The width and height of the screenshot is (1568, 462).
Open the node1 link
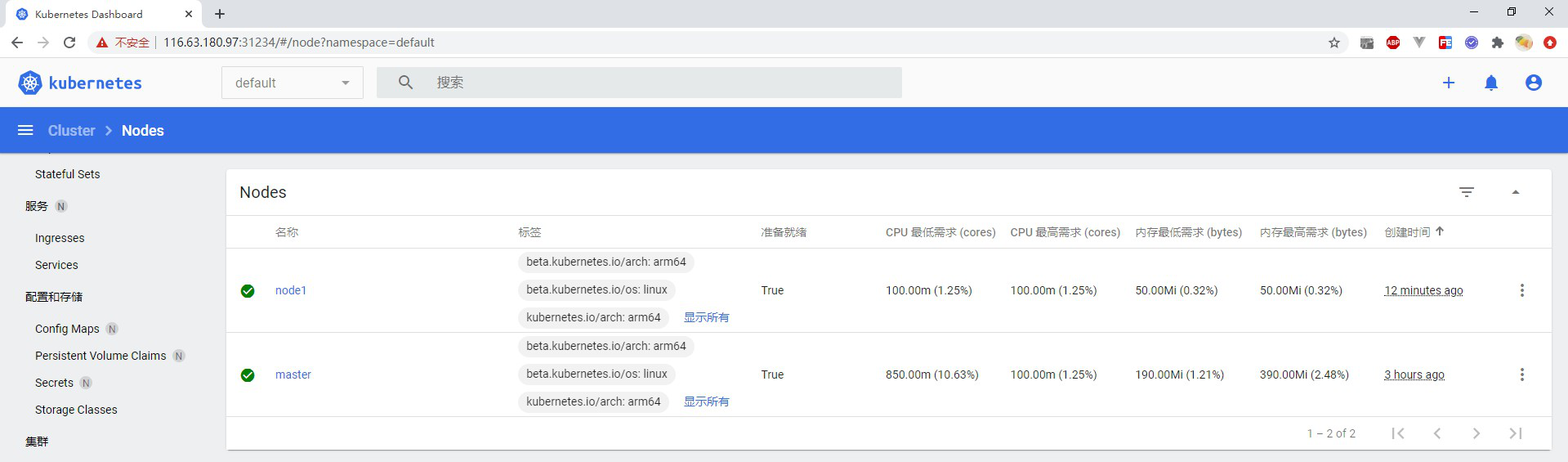tap(291, 290)
